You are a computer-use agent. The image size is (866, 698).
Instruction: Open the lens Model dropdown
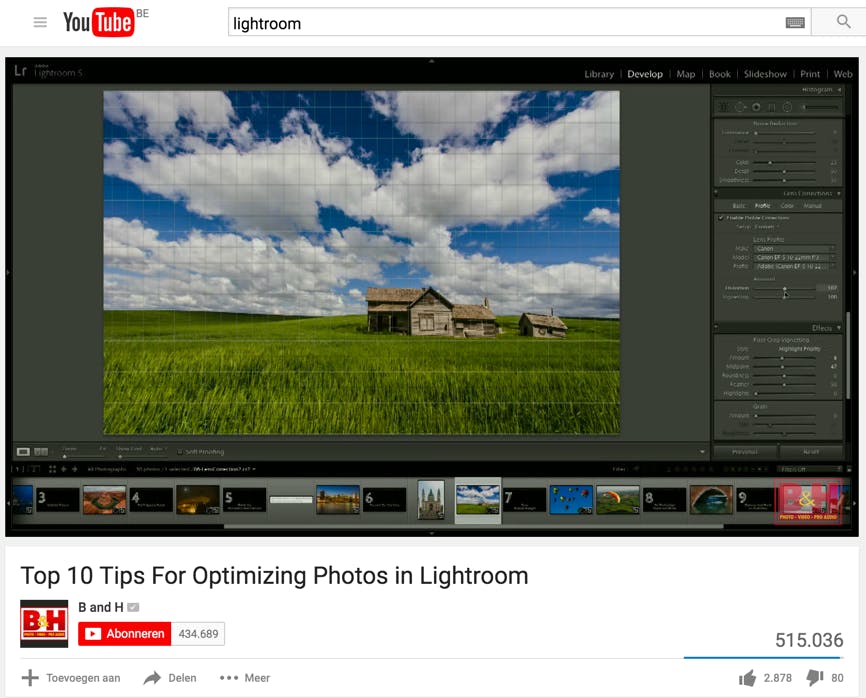coord(795,257)
